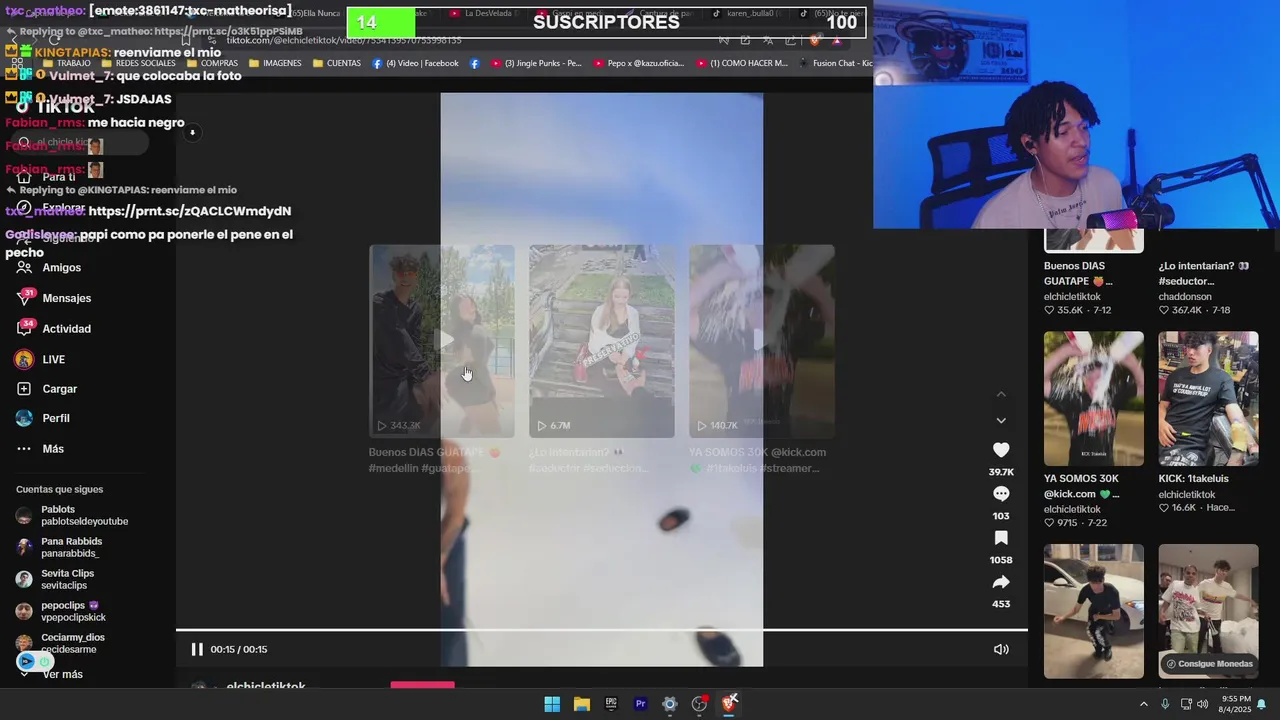Click the LIVE icon in sidebar
The image size is (1280, 720).
pos(24,359)
